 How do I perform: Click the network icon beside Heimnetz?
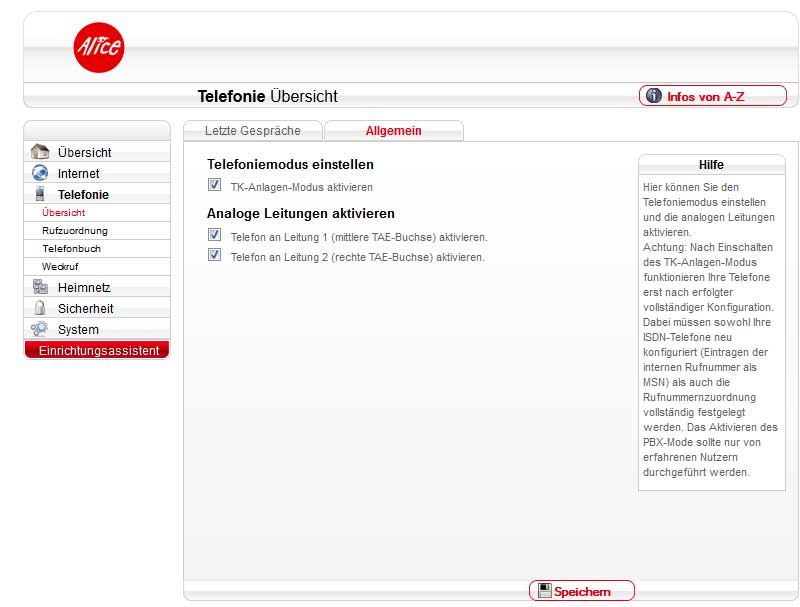[40, 288]
